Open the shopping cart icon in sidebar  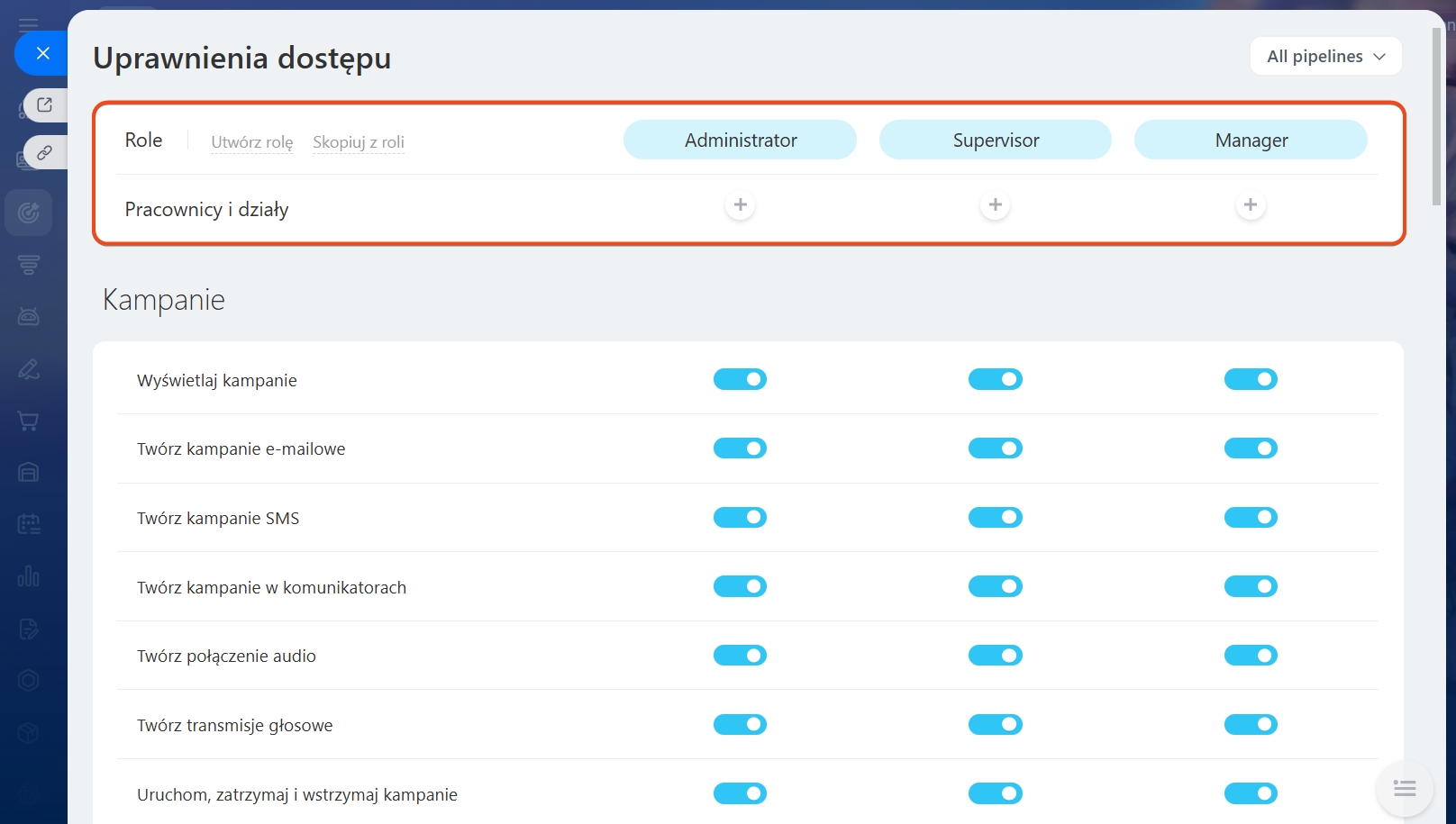click(29, 421)
